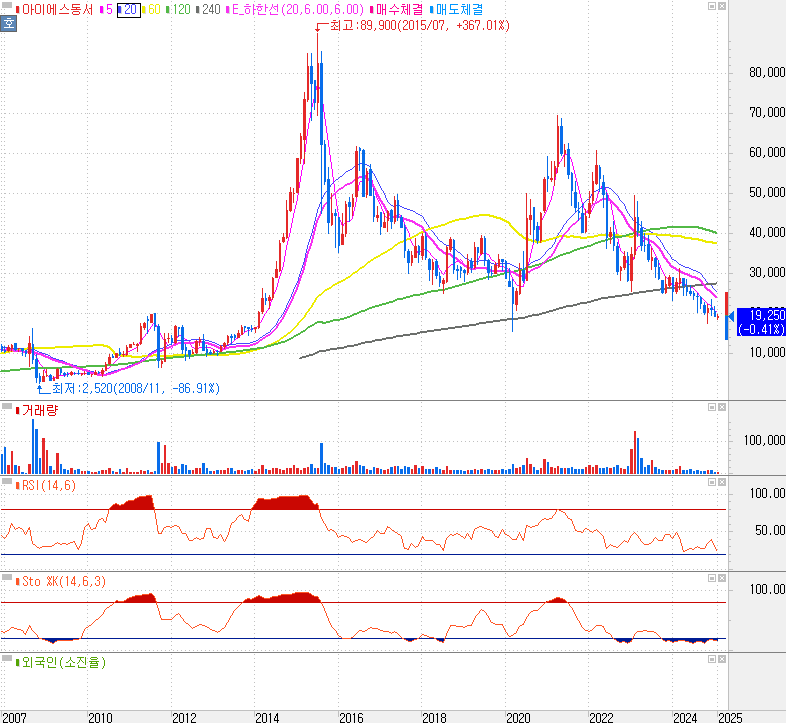Select the boxed 20 moving average legend

tap(129, 10)
